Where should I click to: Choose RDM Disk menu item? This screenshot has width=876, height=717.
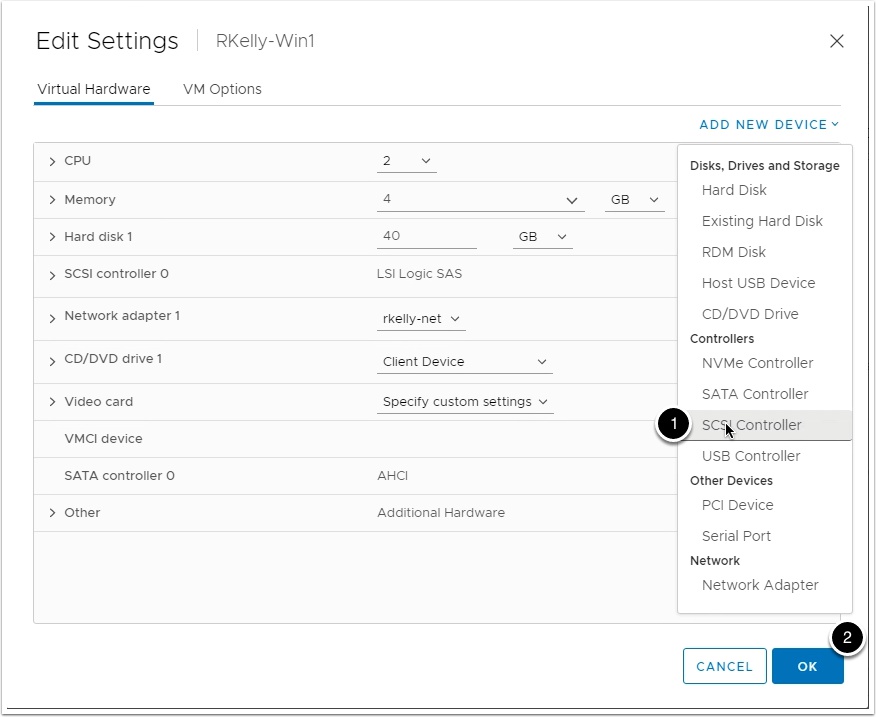click(x=734, y=252)
